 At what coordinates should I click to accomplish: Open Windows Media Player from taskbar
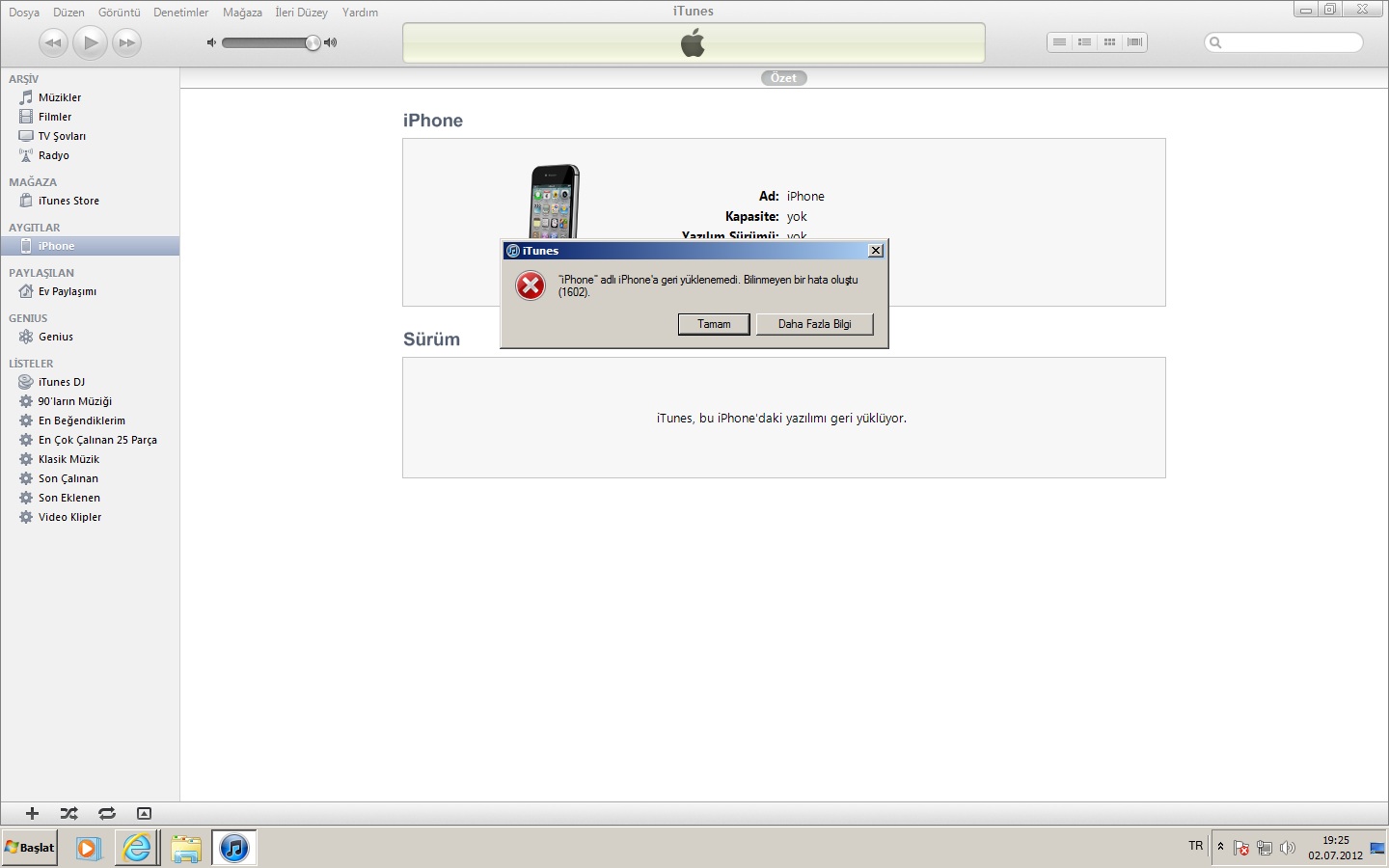[89, 848]
